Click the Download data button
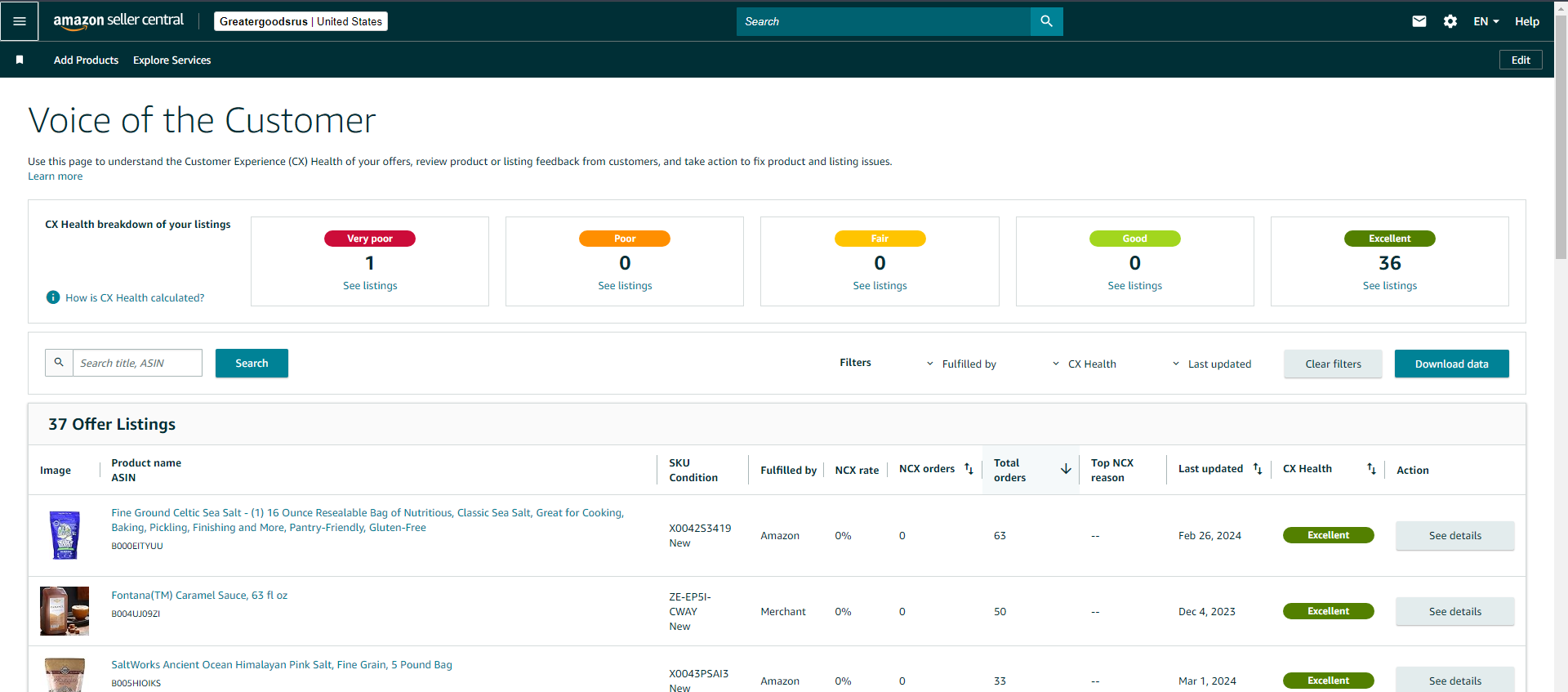 (x=1451, y=364)
